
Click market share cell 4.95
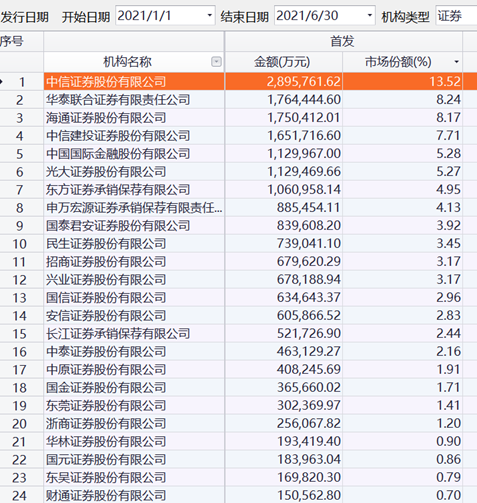(402, 190)
